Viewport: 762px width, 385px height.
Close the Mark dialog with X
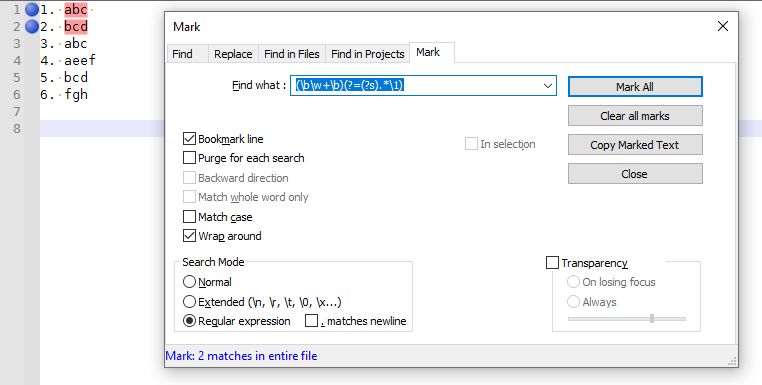tap(723, 26)
